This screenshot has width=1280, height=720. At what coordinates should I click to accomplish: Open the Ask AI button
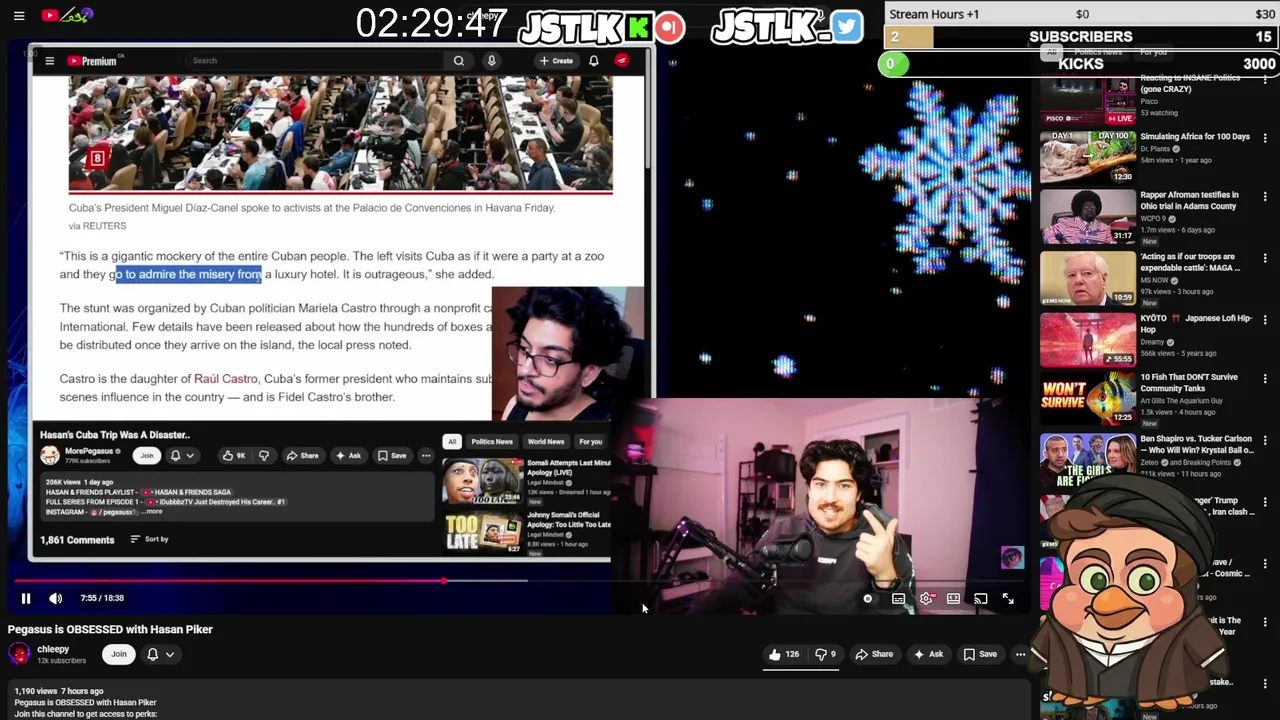[x=928, y=654]
